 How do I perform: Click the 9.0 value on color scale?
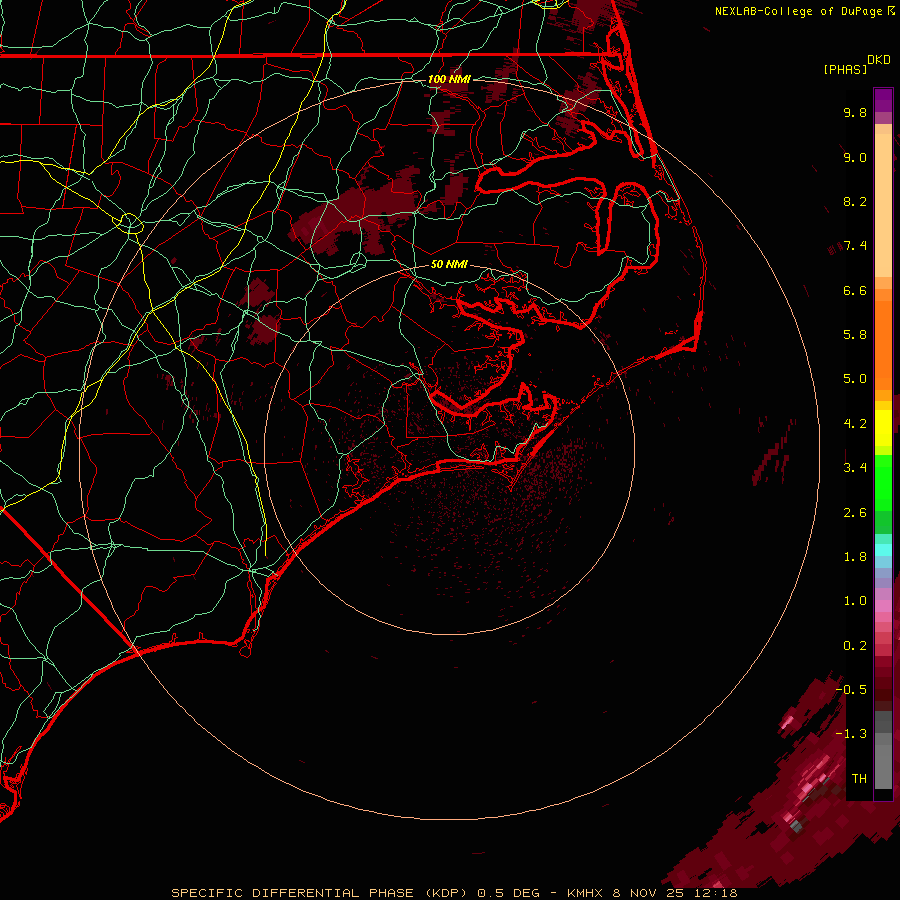point(855,157)
